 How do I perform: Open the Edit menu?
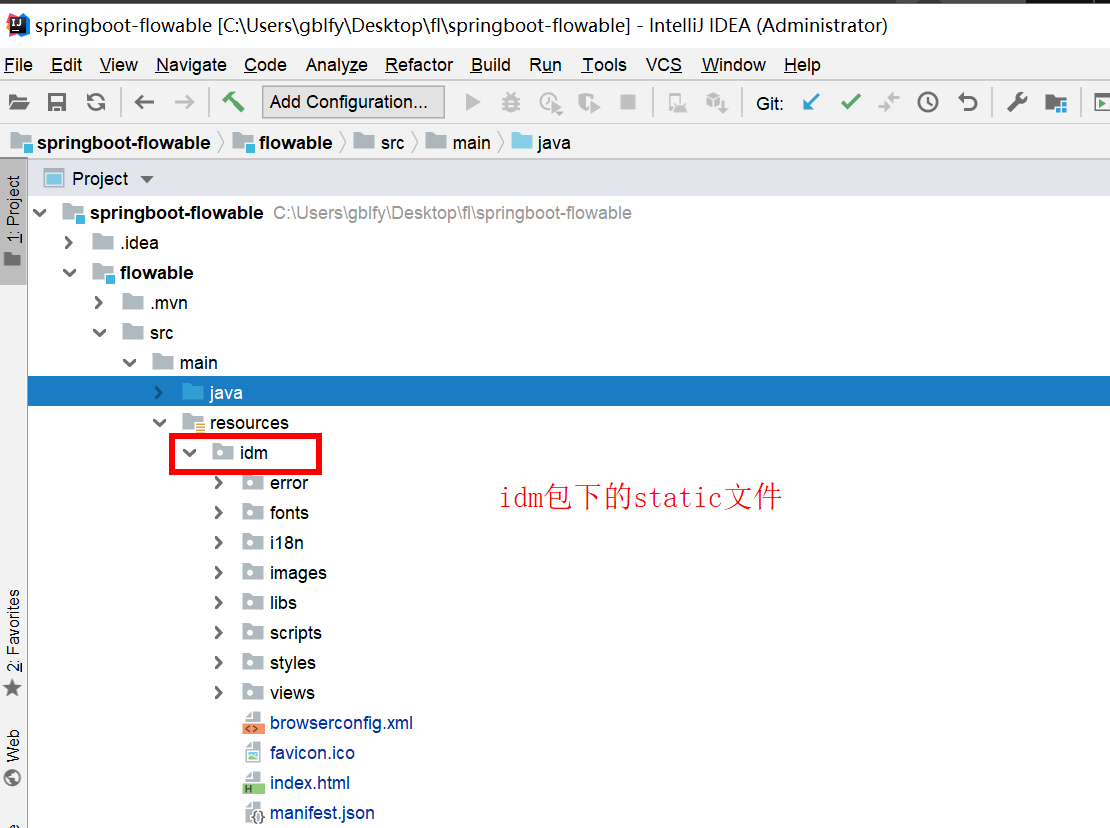66,65
